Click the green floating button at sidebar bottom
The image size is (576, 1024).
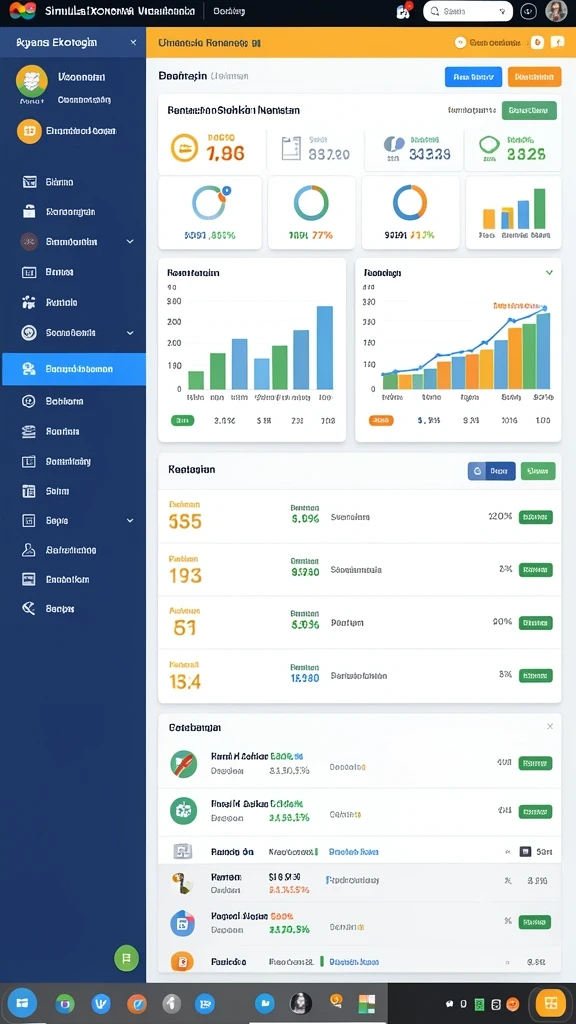126,958
